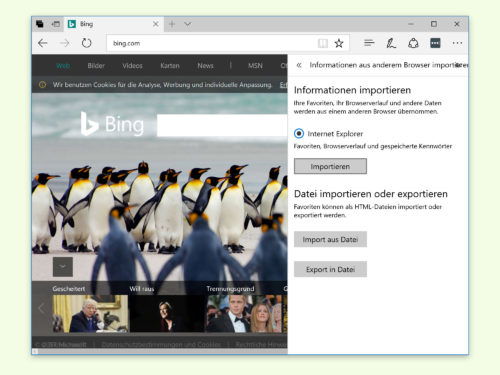Add page to favorites star icon

coord(339,43)
